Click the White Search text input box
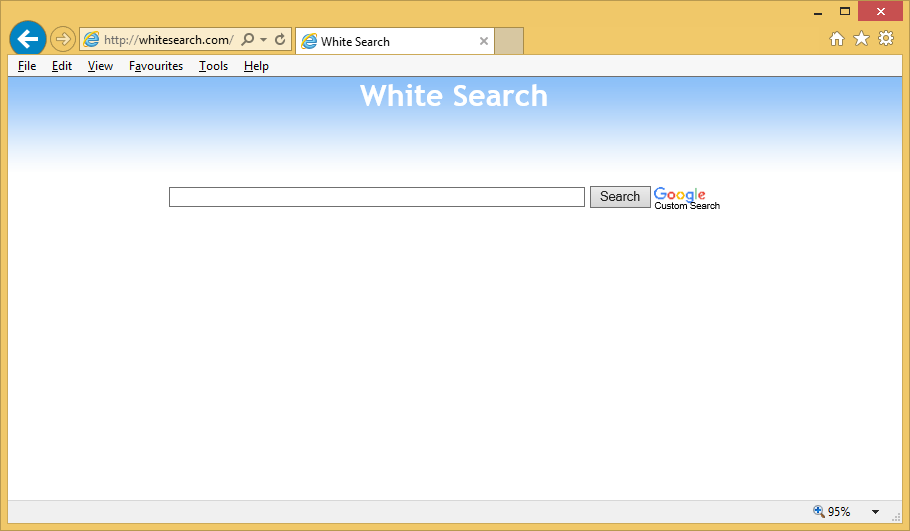 [x=376, y=197]
